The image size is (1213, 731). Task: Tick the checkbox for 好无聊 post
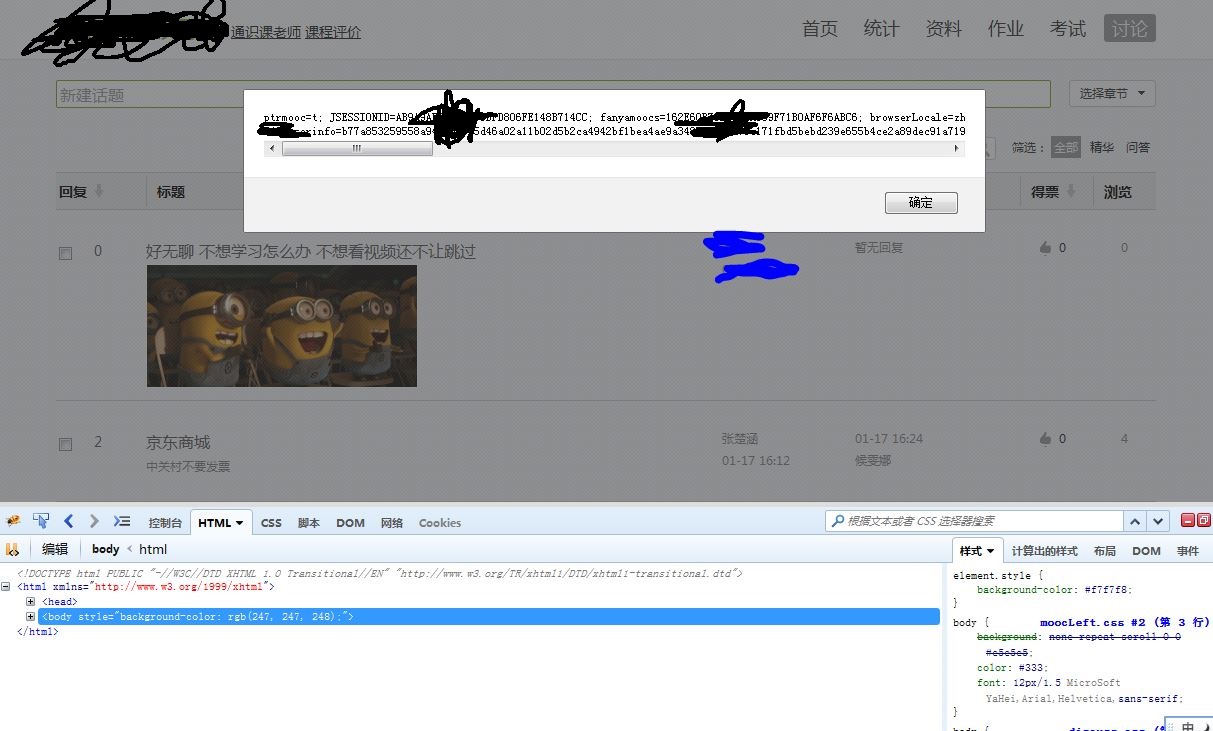click(65, 254)
